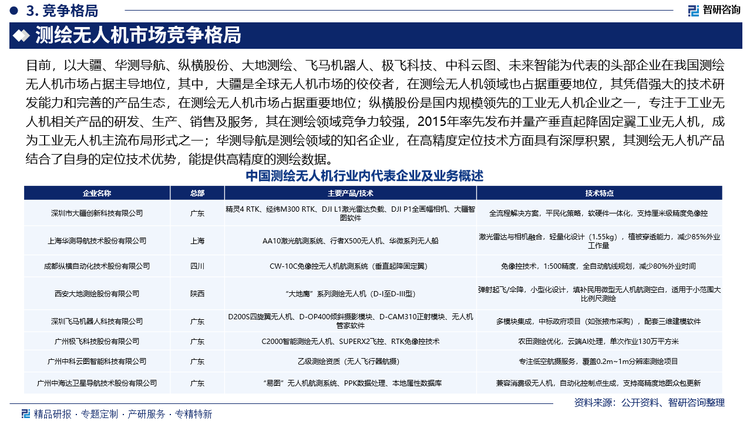750x421 pixels.
Task: Select the cell 上海华测导航技术股份有限公司
Action: coord(97,241)
